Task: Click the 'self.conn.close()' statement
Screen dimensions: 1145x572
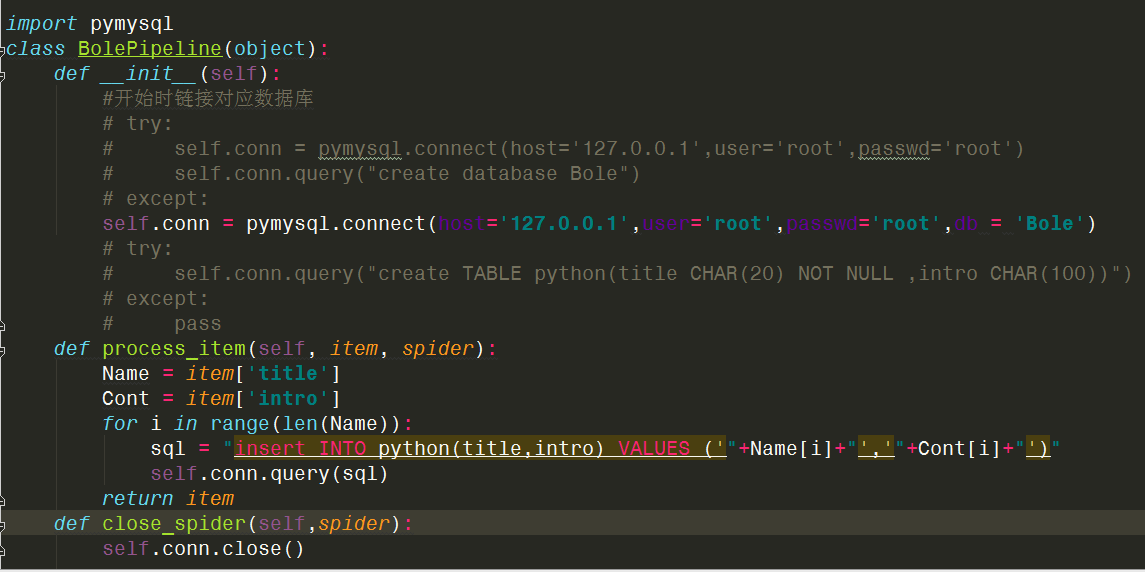Action: (x=203, y=549)
